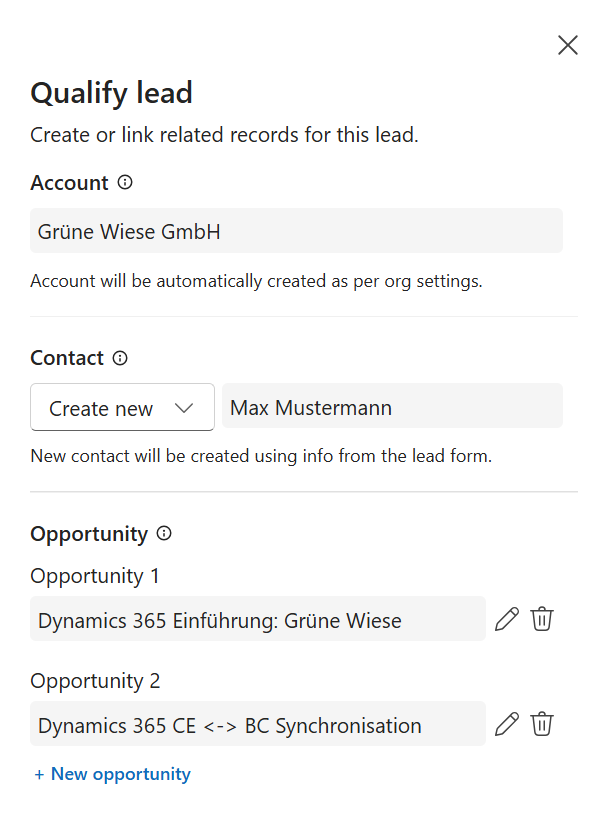Open the Contact info tooltip icon

[118, 358]
